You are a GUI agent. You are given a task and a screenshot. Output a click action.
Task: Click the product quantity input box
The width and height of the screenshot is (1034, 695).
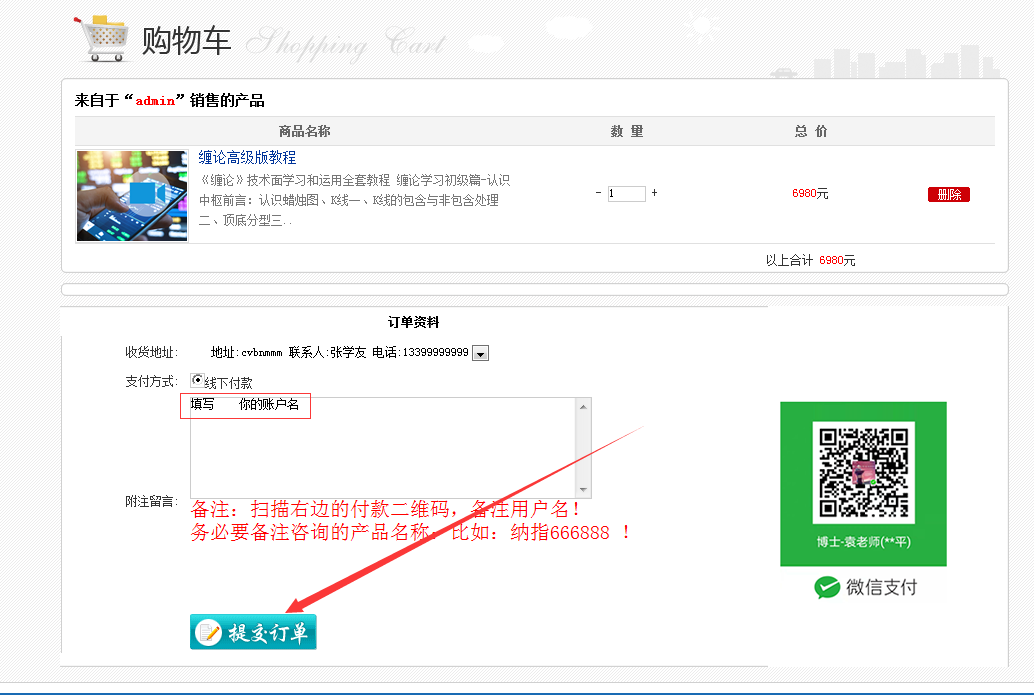point(626,194)
